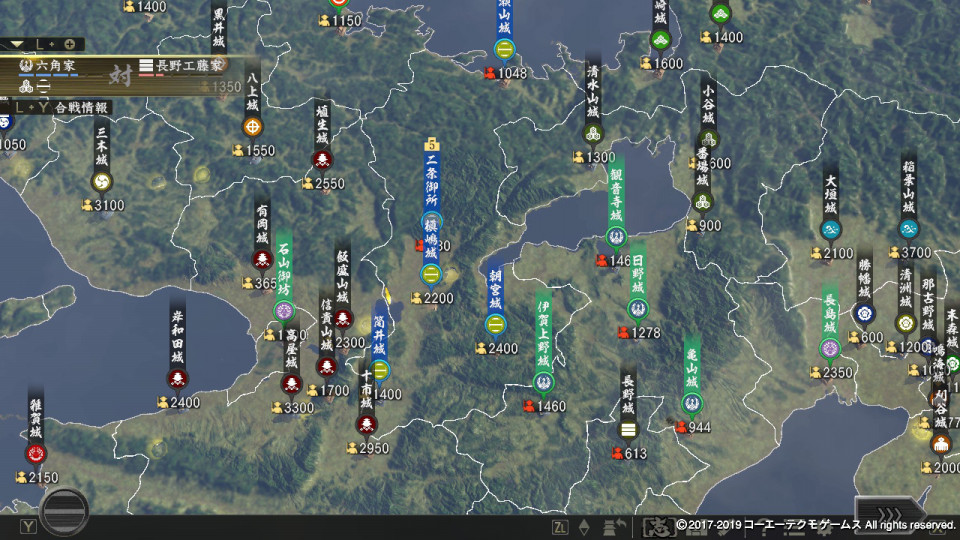Image resolution: width=960 pixels, height=540 pixels.
Task: Click the 三木城 yellow swirl crest marker
Action: 102,182
